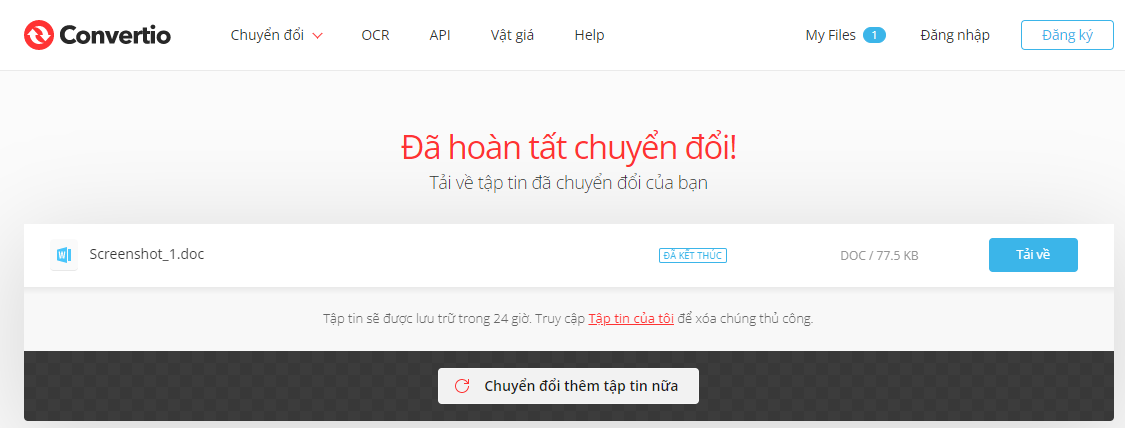Click the Tập tin của tôi link
Screen dimensions: 1125x428
[631, 319]
